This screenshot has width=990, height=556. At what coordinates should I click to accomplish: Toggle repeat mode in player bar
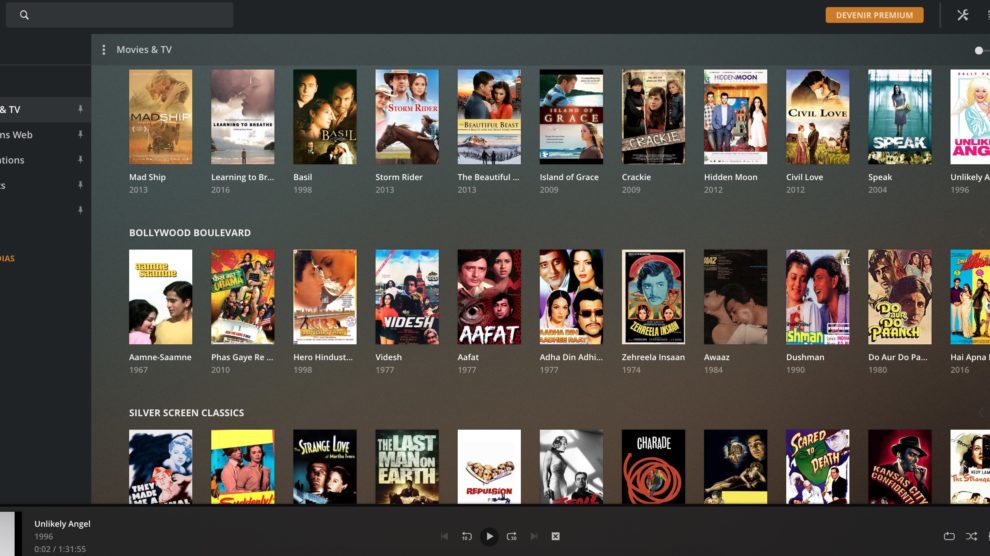949,536
